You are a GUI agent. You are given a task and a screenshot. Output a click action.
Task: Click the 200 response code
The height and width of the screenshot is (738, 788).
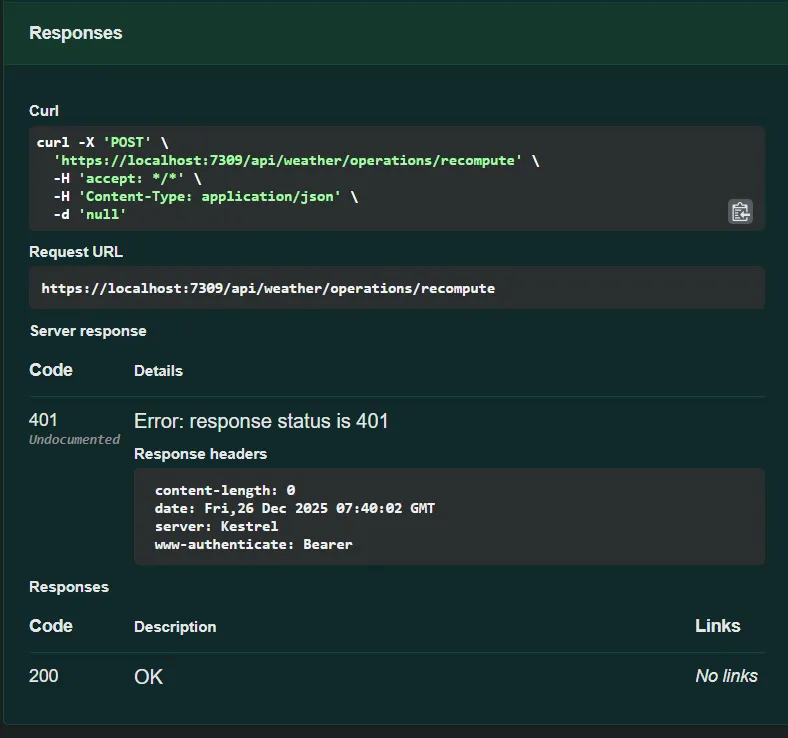tap(44, 676)
